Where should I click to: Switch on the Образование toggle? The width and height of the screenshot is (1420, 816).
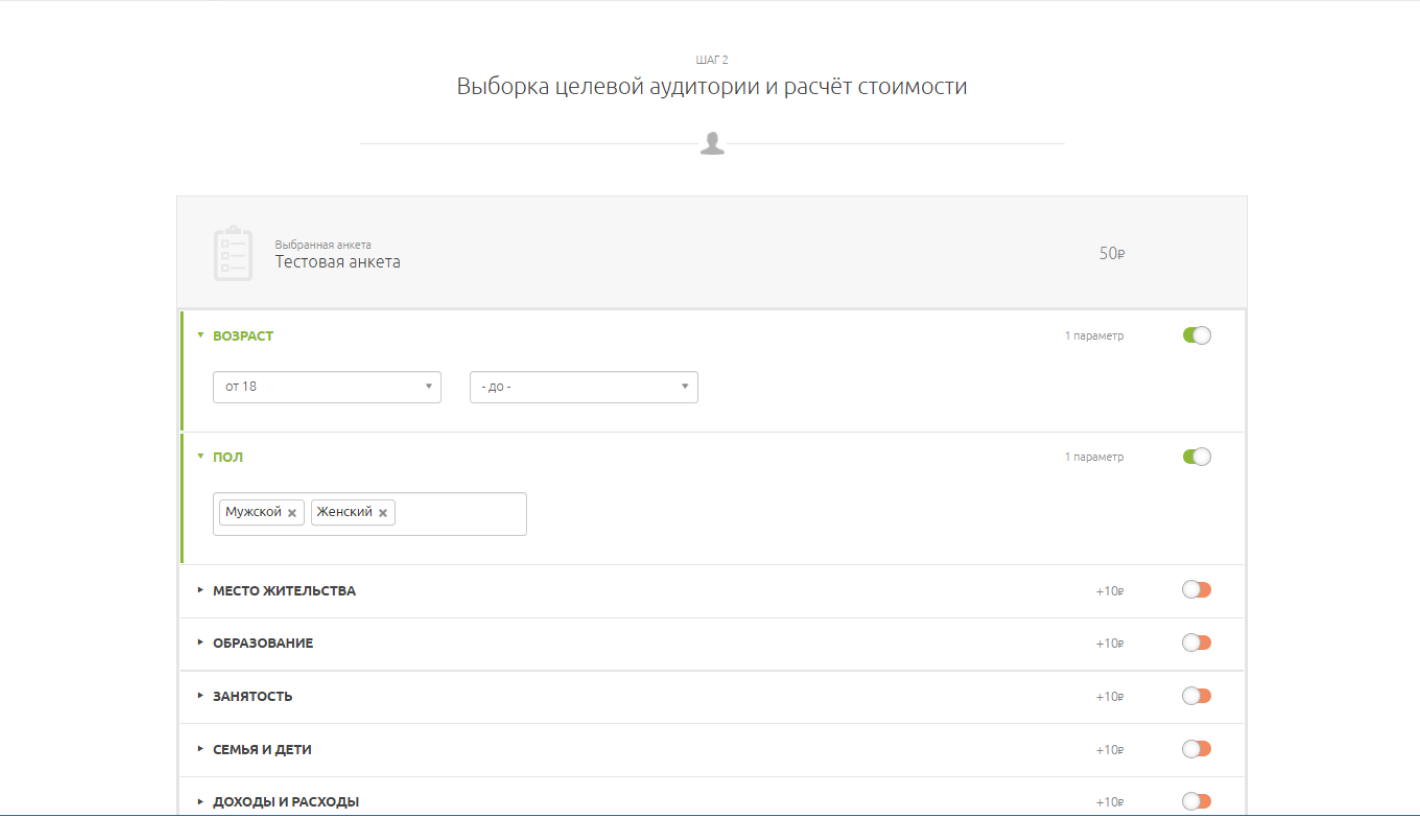click(1196, 643)
